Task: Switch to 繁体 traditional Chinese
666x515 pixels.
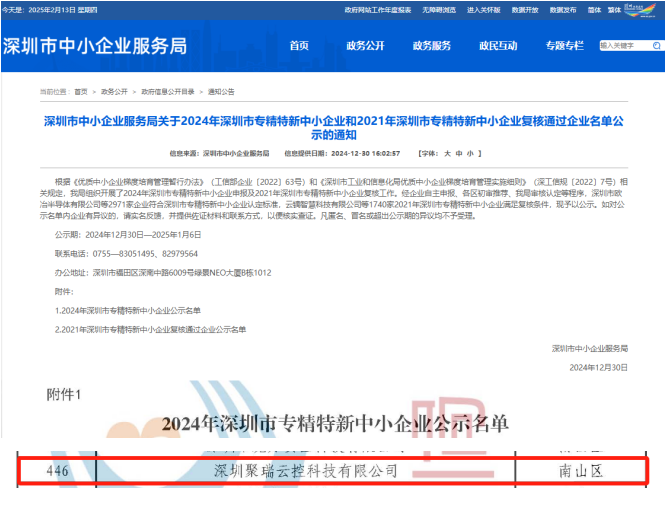Action: point(614,10)
